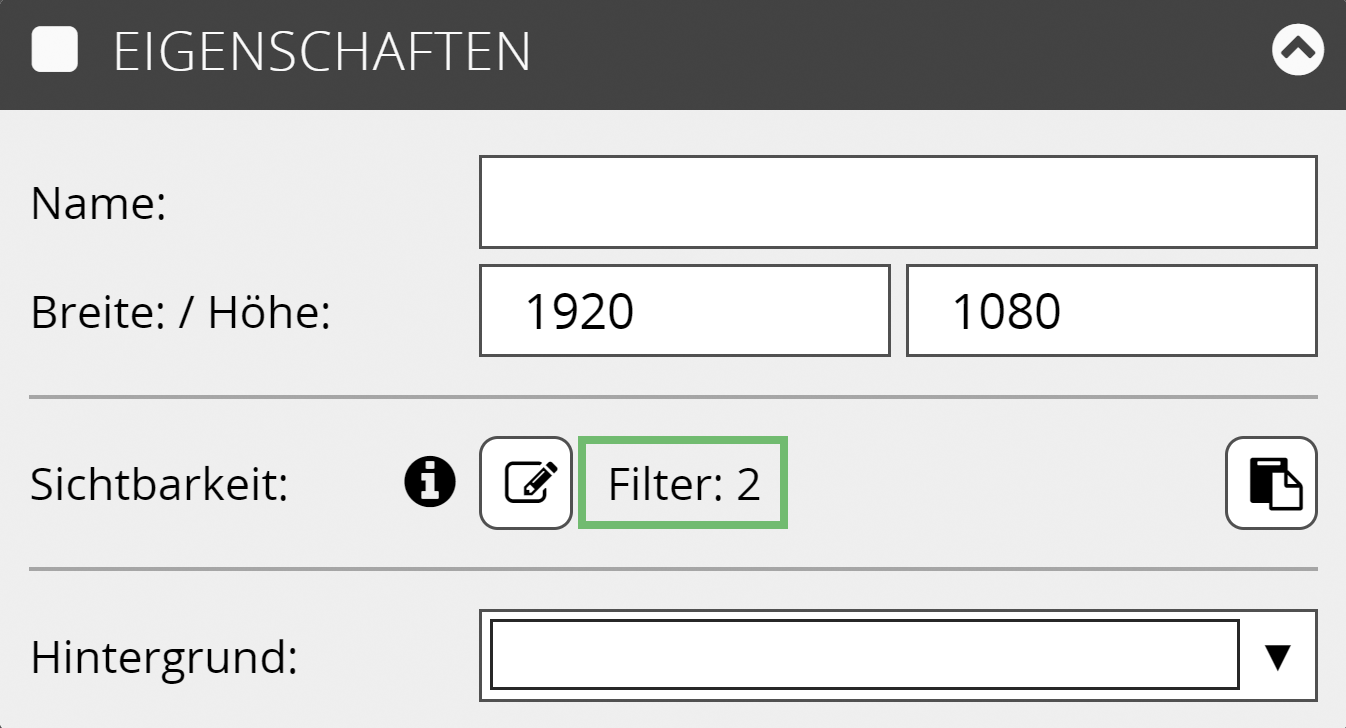
Task: Select the Breite field showing 1920
Action: tap(684, 311)
